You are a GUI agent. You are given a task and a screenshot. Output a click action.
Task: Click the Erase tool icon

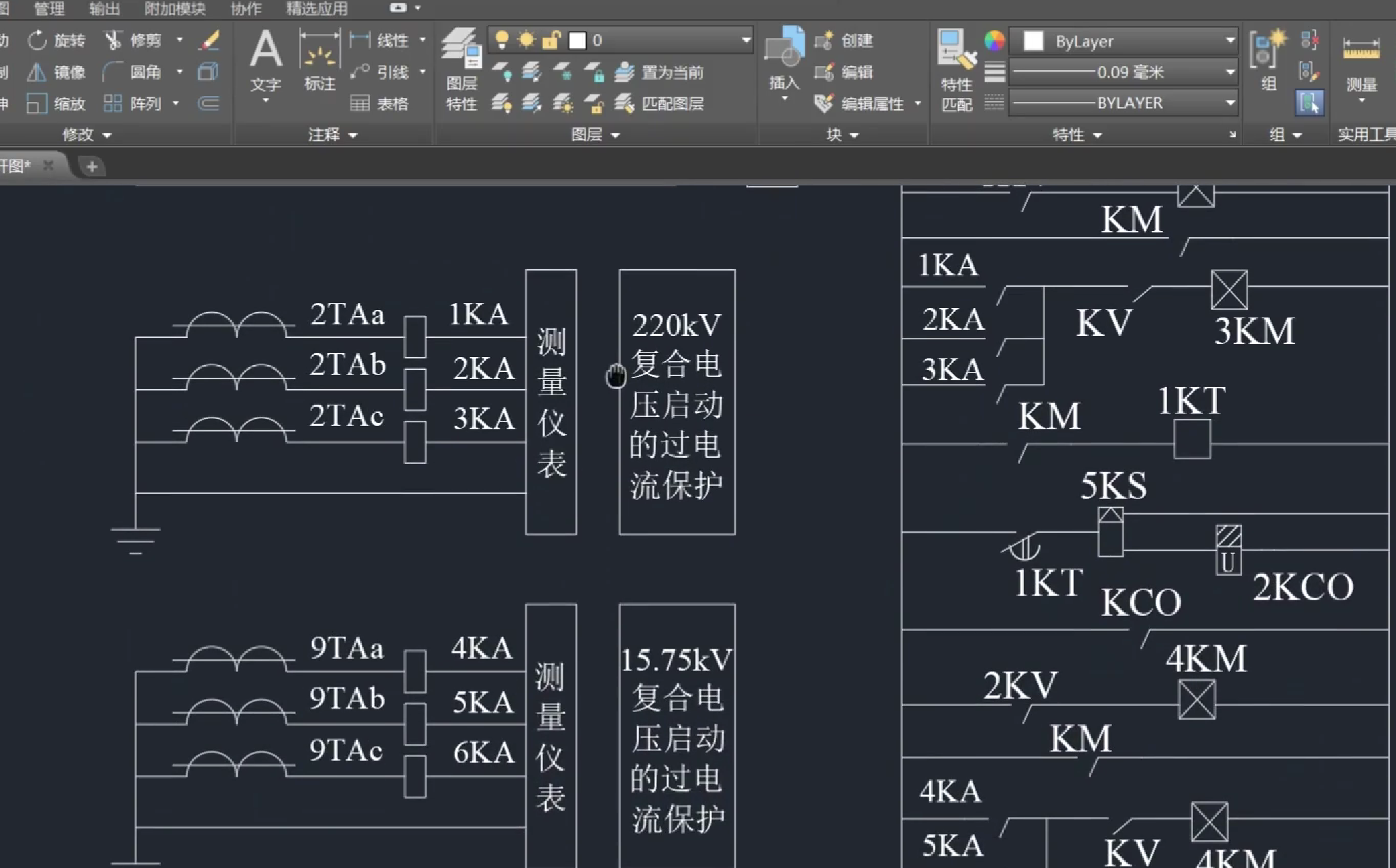coord(209,41)
